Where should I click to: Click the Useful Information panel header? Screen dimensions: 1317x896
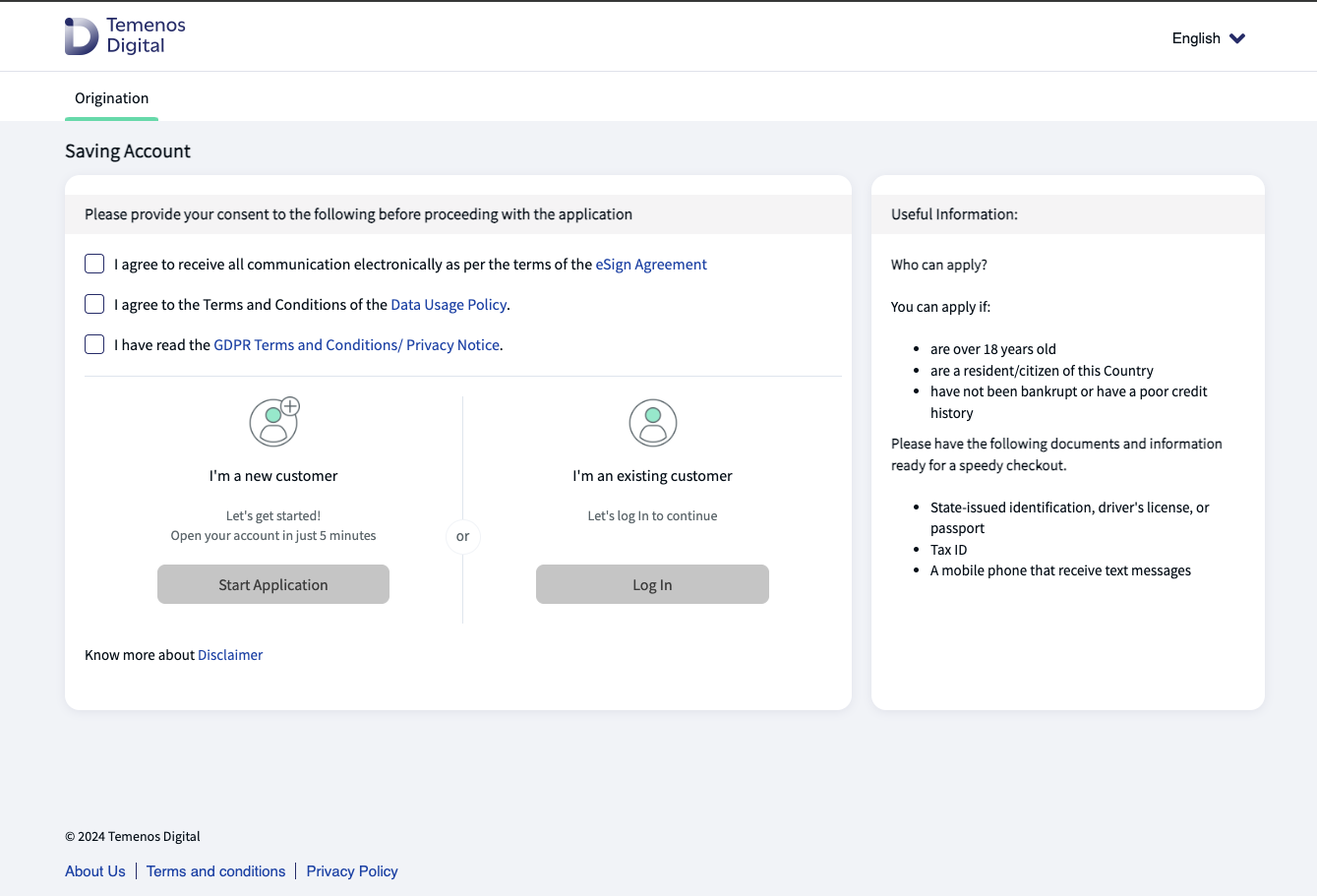[x=954, y=214]
